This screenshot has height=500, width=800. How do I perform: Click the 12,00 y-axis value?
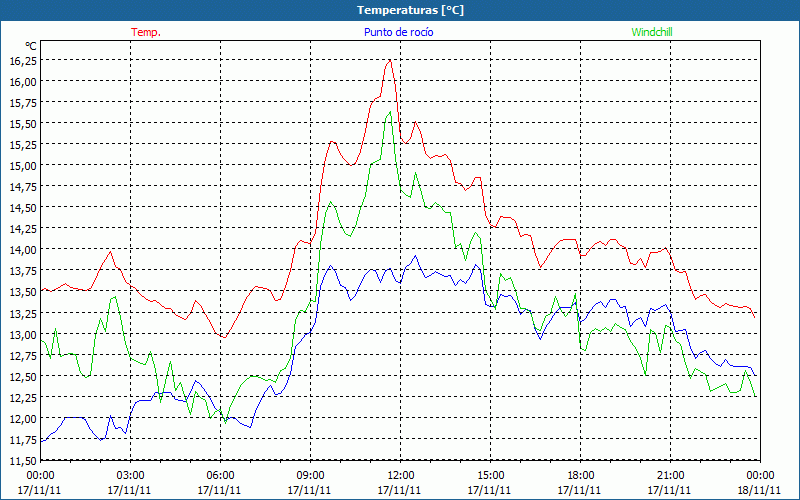coord(22,418)
